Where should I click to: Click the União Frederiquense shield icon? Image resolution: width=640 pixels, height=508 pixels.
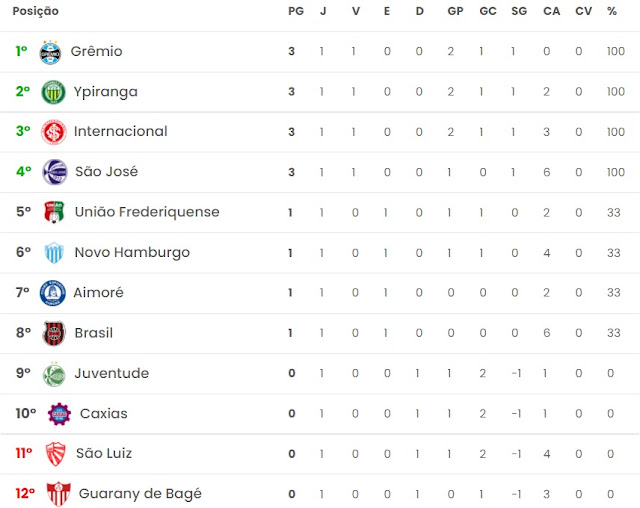pyautogui.click(x=54, y=212)
